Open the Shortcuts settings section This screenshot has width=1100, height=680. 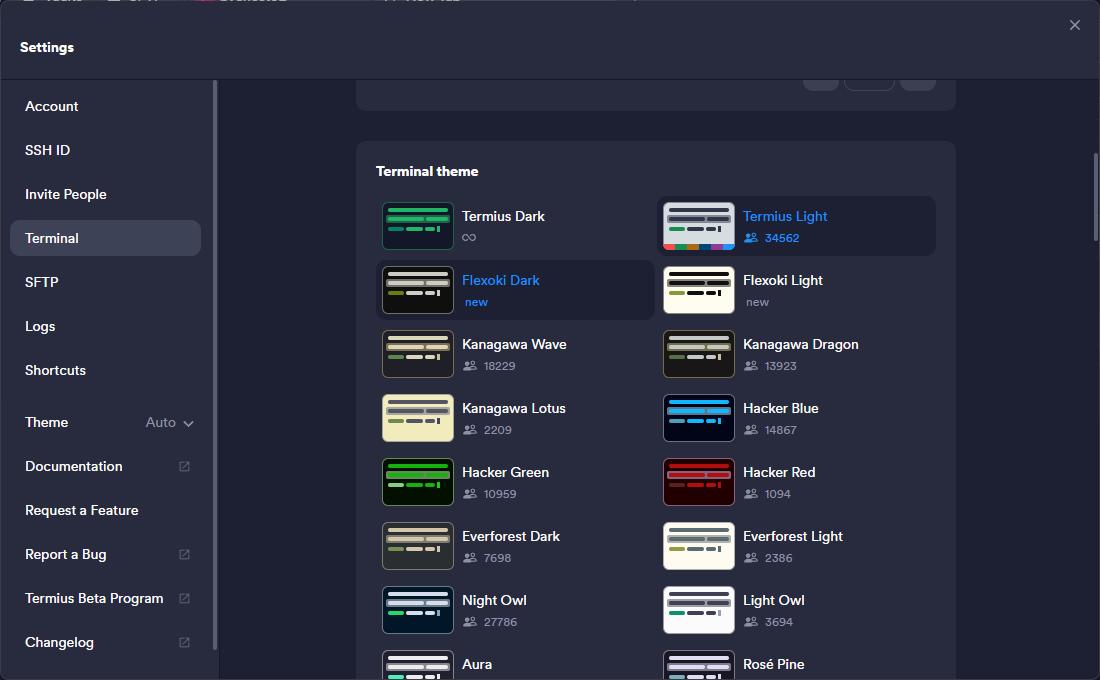(x=105, y=370)
